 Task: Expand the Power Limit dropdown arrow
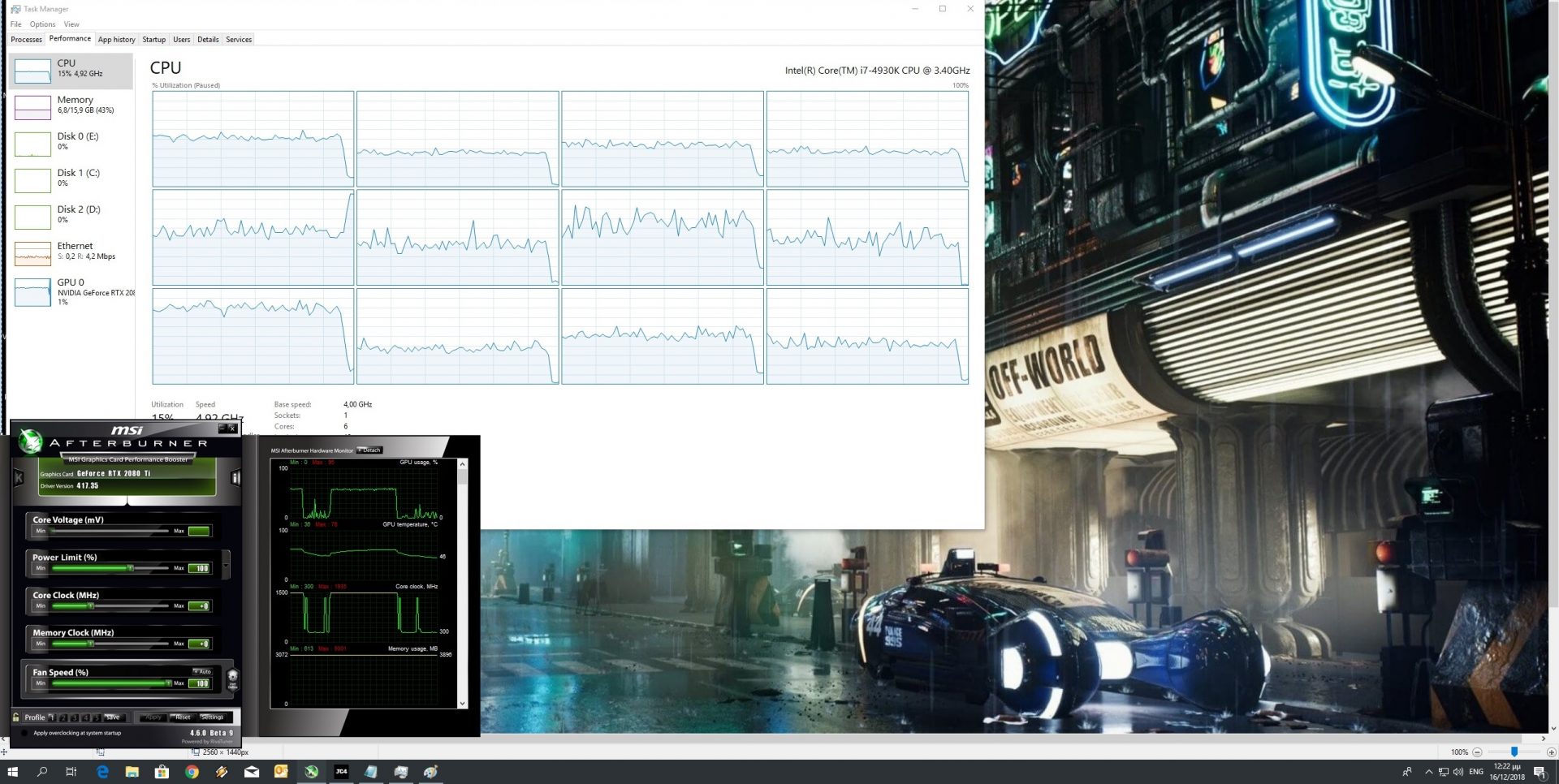(226, 564)
